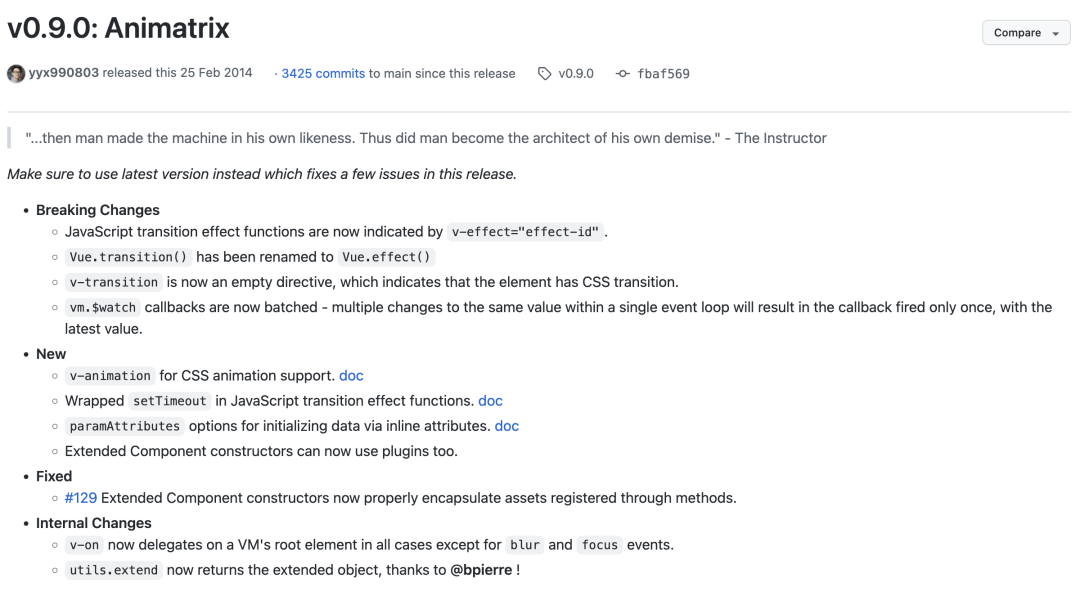Click the Compare dropdown caret arrow
The width and height of the screenshot is (1080, 609).
click(x=1055, y=34)
